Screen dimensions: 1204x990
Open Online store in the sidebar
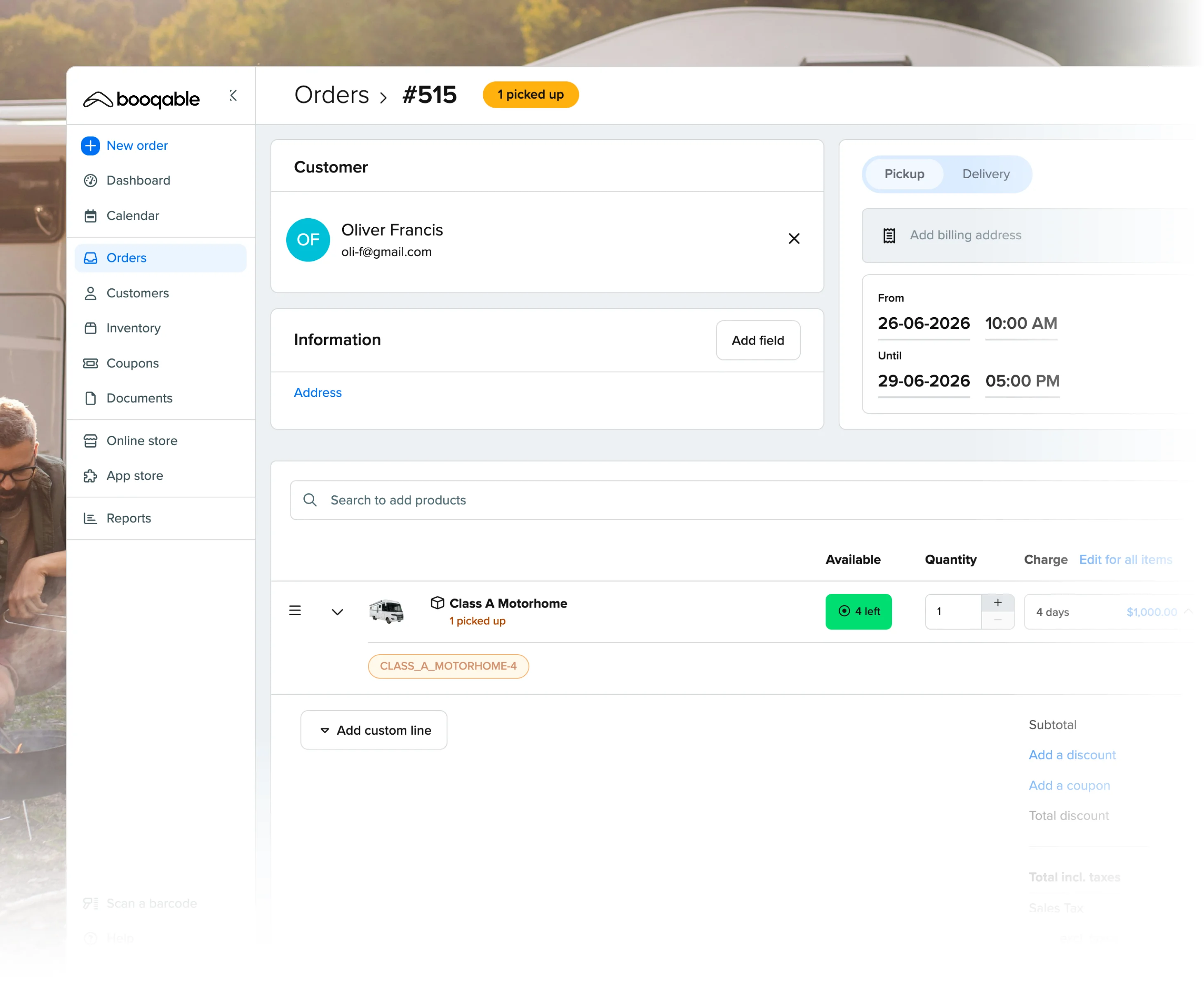click(x=141, y=441)
